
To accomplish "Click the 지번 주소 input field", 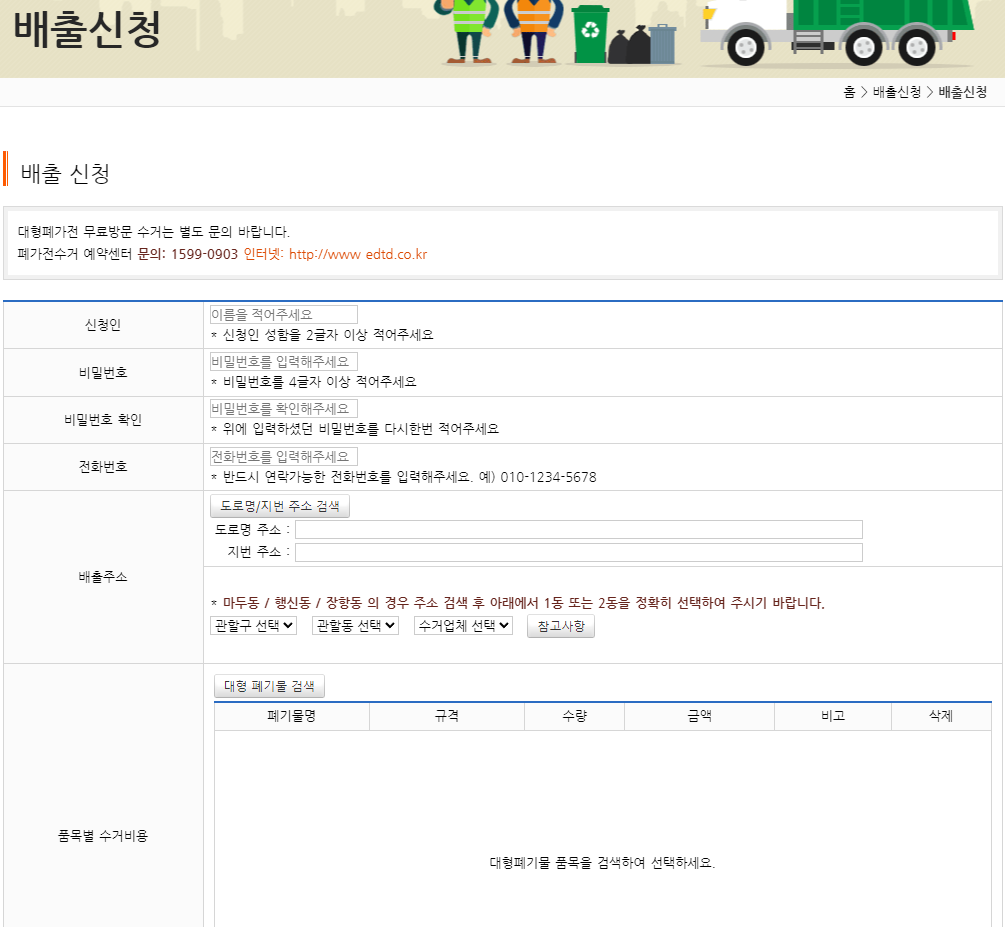I will (580, 551).
